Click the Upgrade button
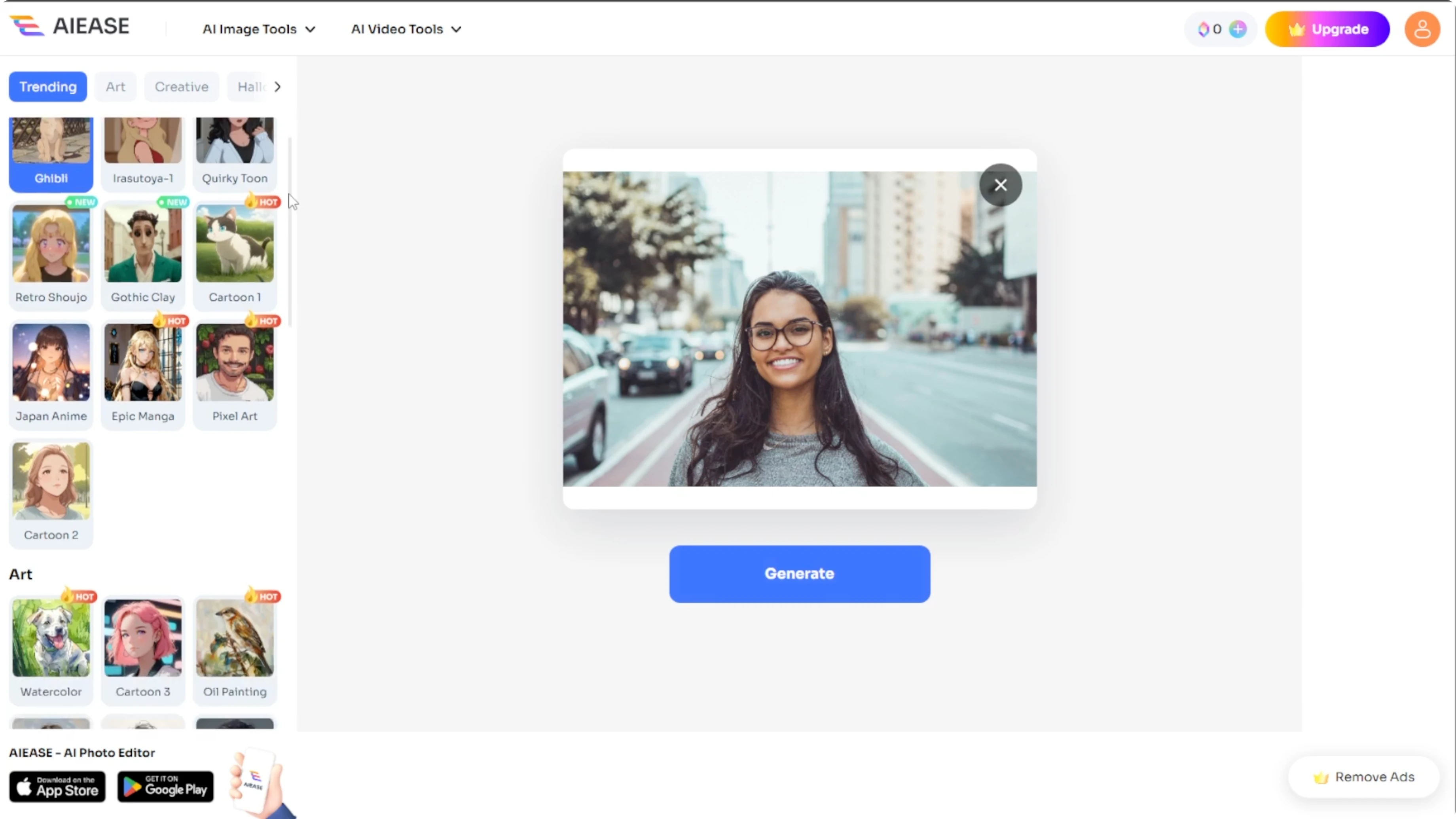The width and height of the screenshot is (1456, 819). coord(1327,29)
